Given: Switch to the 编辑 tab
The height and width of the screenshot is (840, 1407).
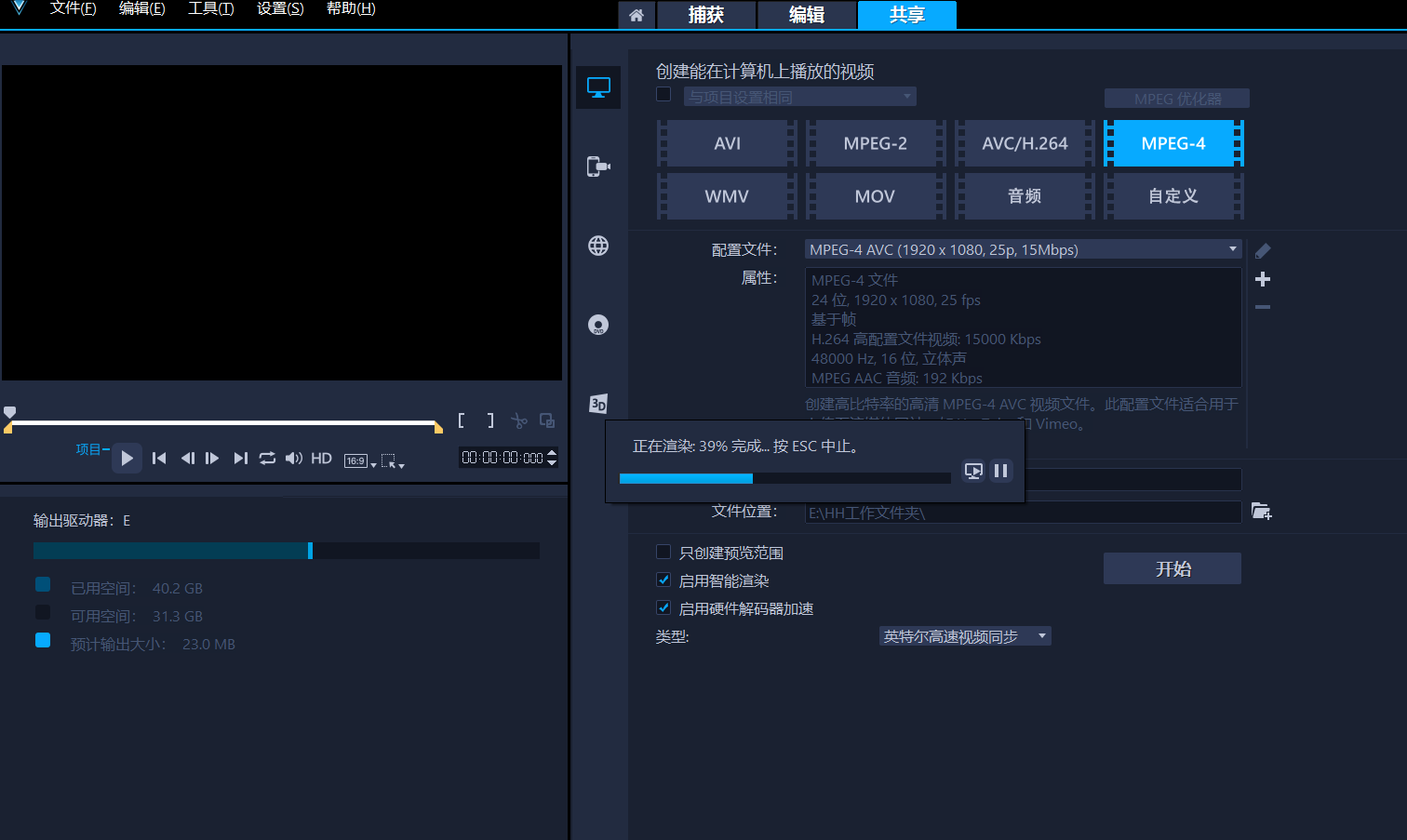Looking at the screenshot, I should [x=806, y=15].
